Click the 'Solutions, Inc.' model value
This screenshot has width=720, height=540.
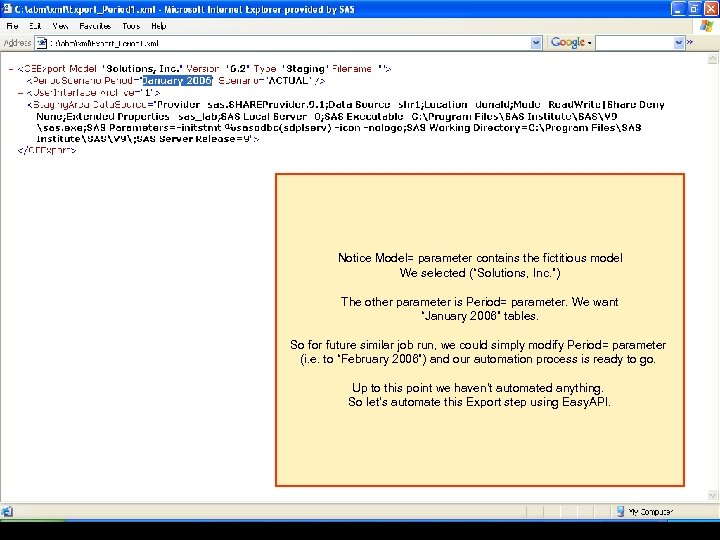[144, 69]
